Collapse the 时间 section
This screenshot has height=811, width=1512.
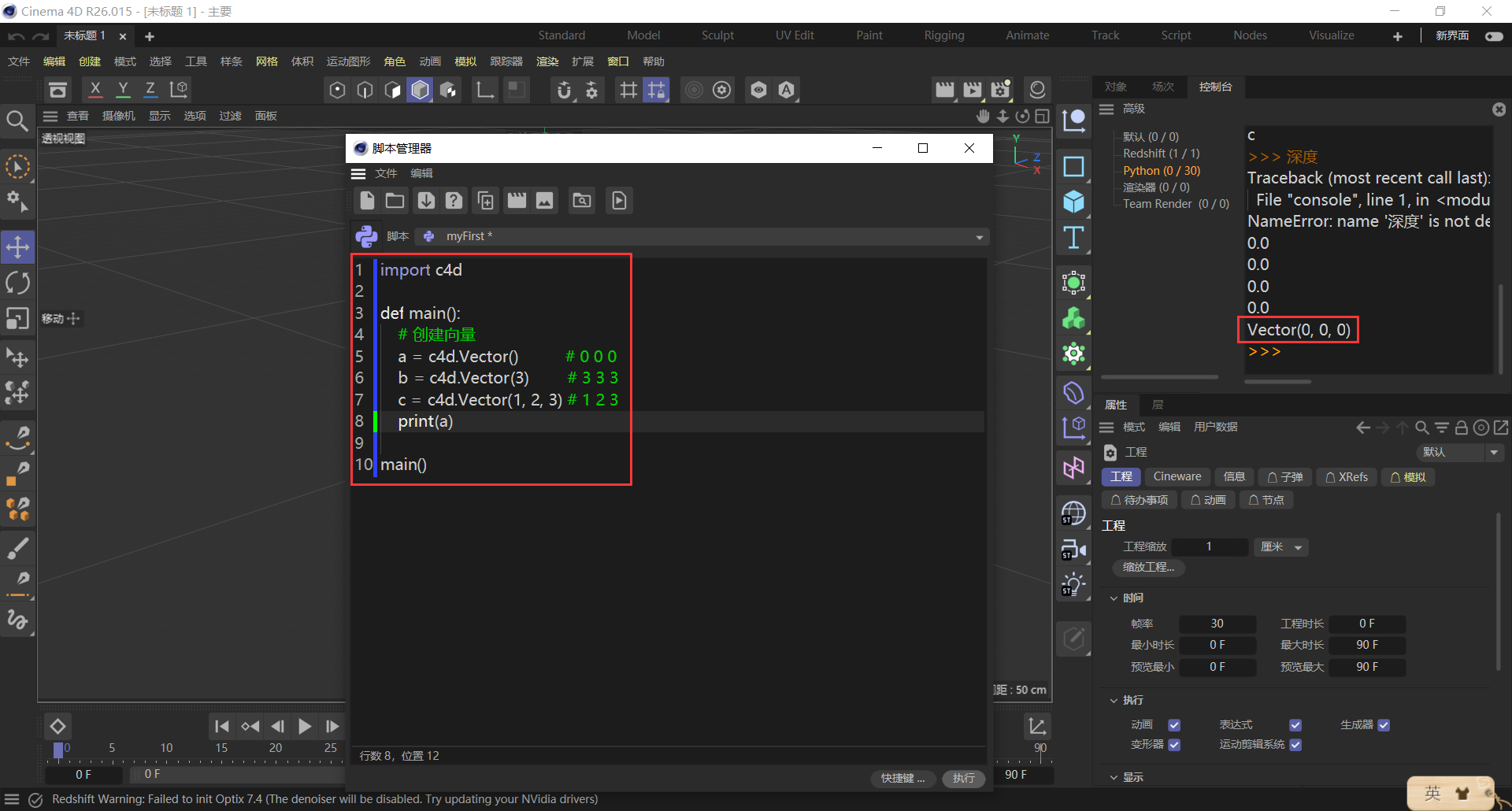coord(1114,598)
